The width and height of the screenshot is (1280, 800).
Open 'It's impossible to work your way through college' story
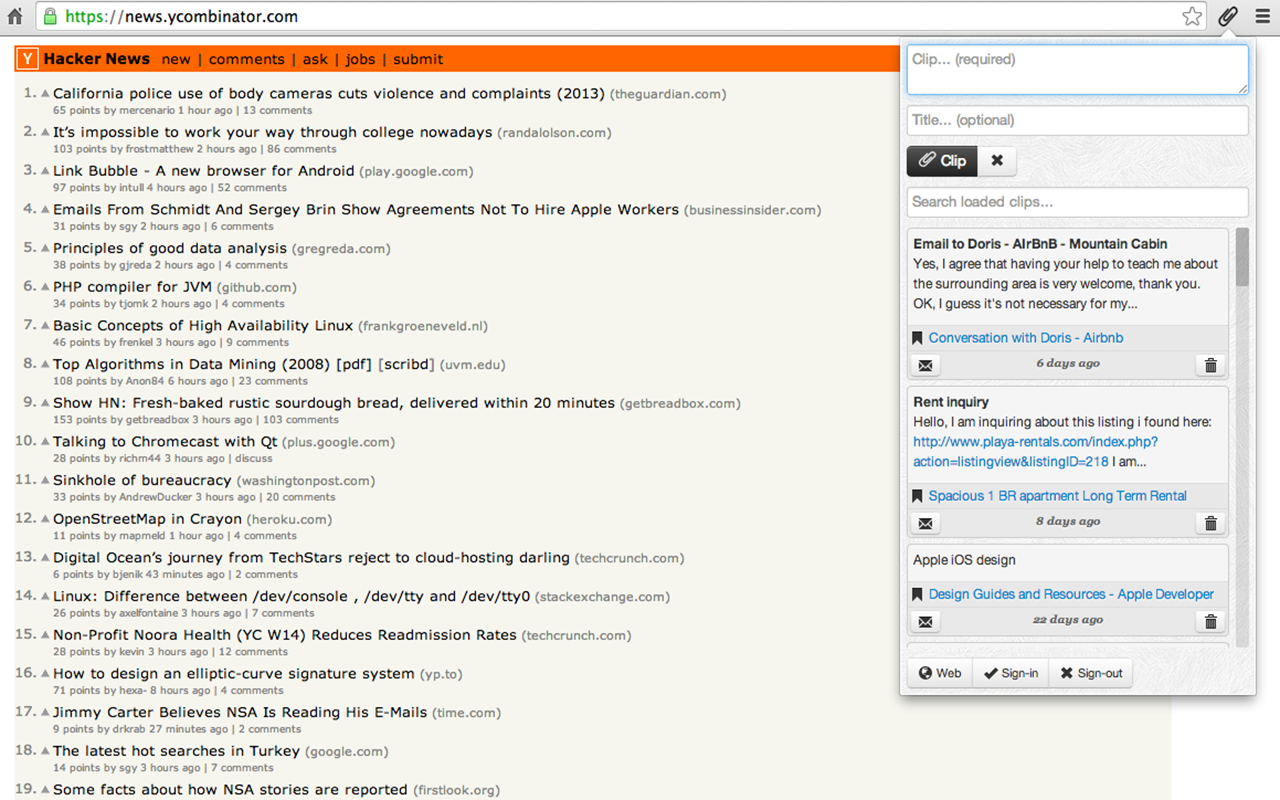[x=273, y=132]
